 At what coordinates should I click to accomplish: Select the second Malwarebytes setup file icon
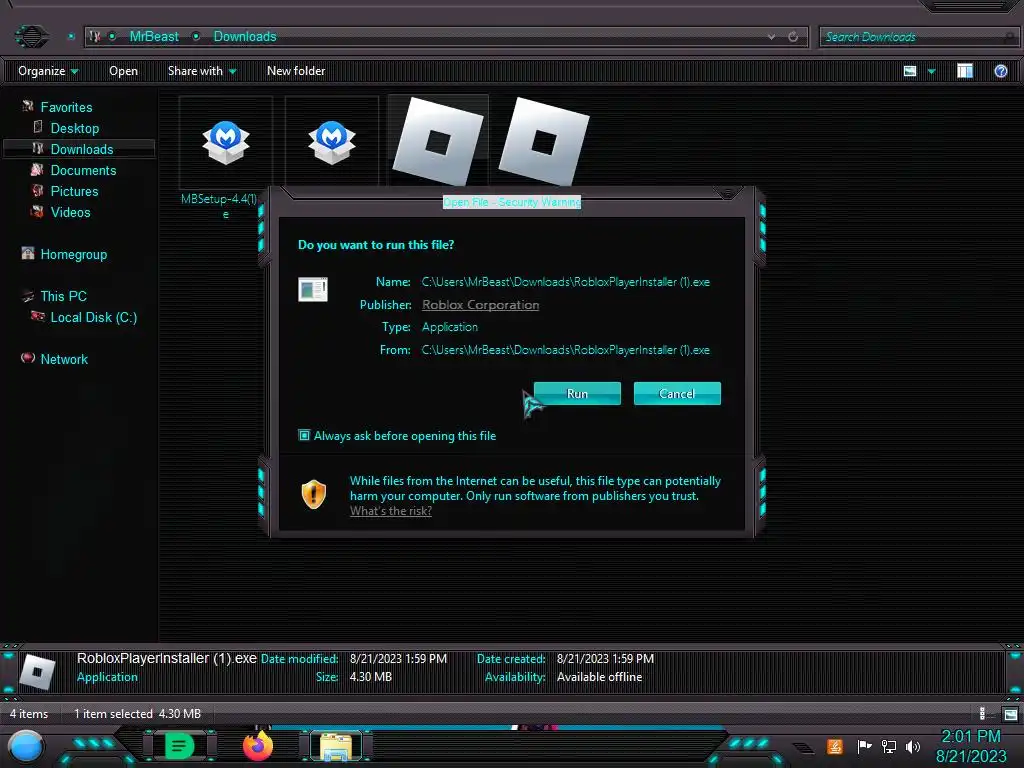click(332, 141)
